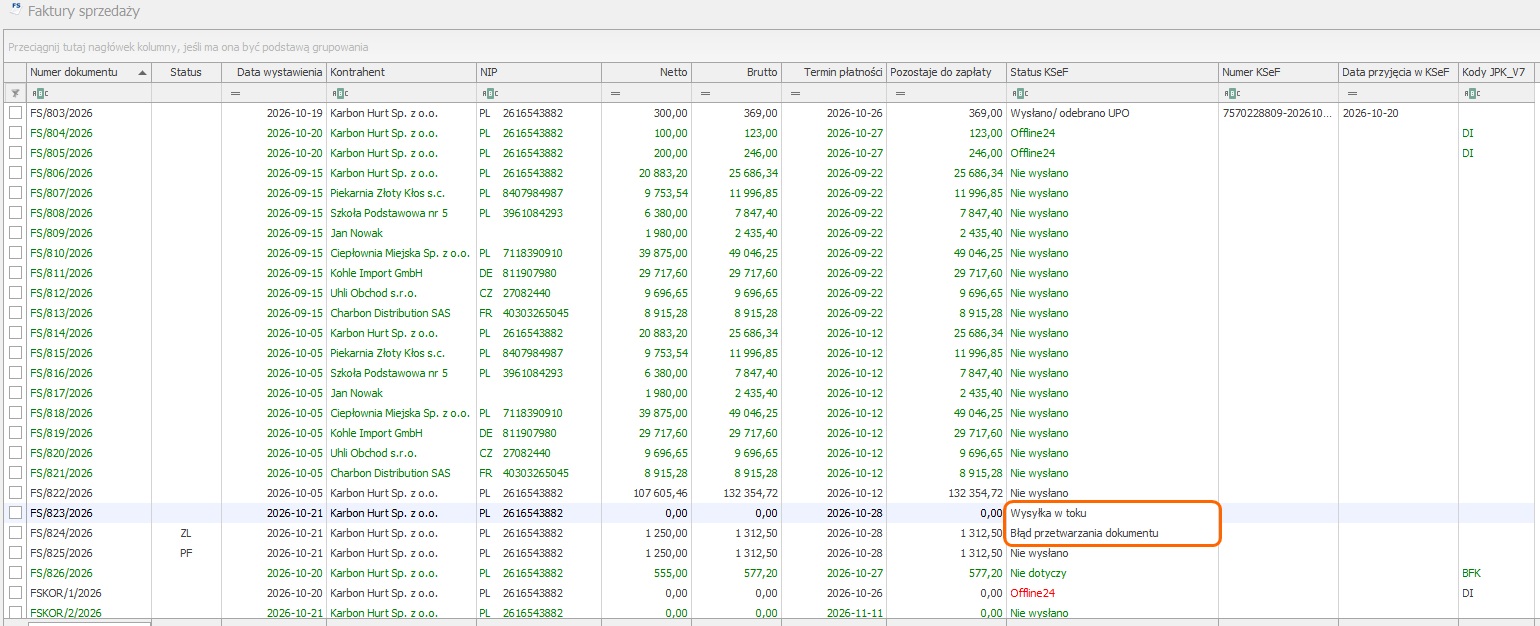1540x626 pixels.
Task: Click the filter row funnel icon
Action: (x=14, y=93)
